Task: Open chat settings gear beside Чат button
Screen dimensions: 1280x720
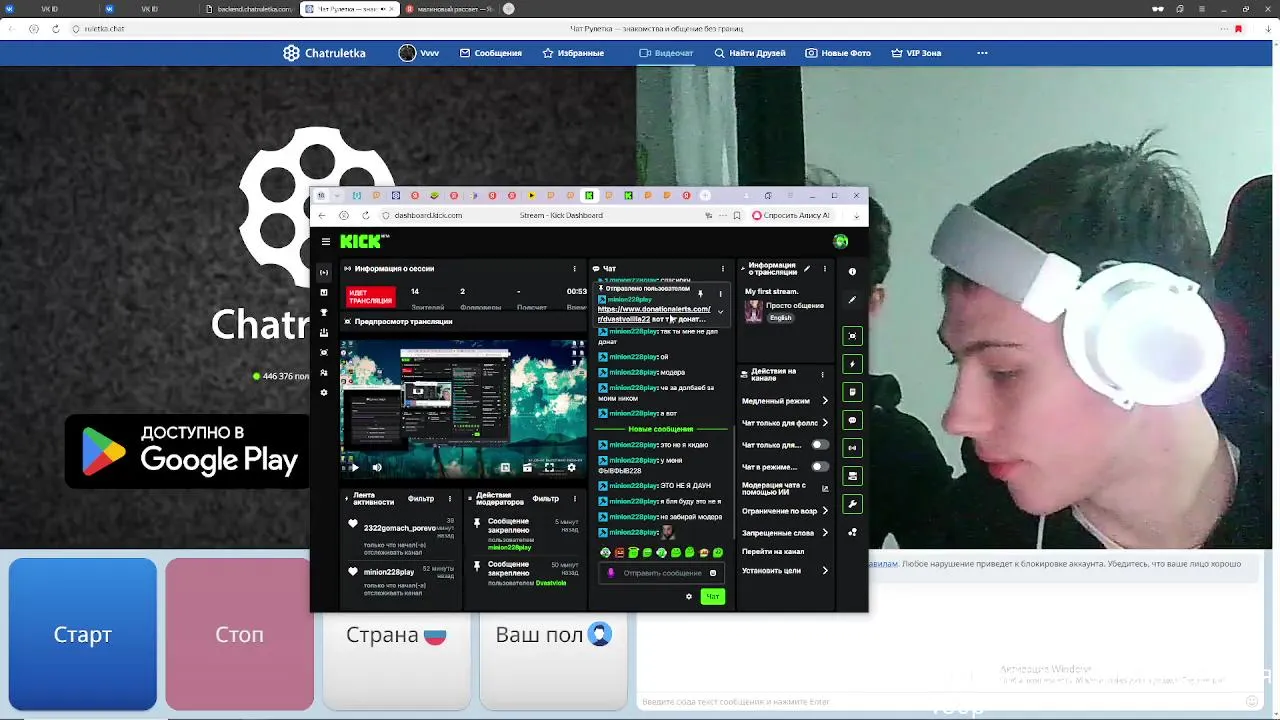Action: coord(688,597)
